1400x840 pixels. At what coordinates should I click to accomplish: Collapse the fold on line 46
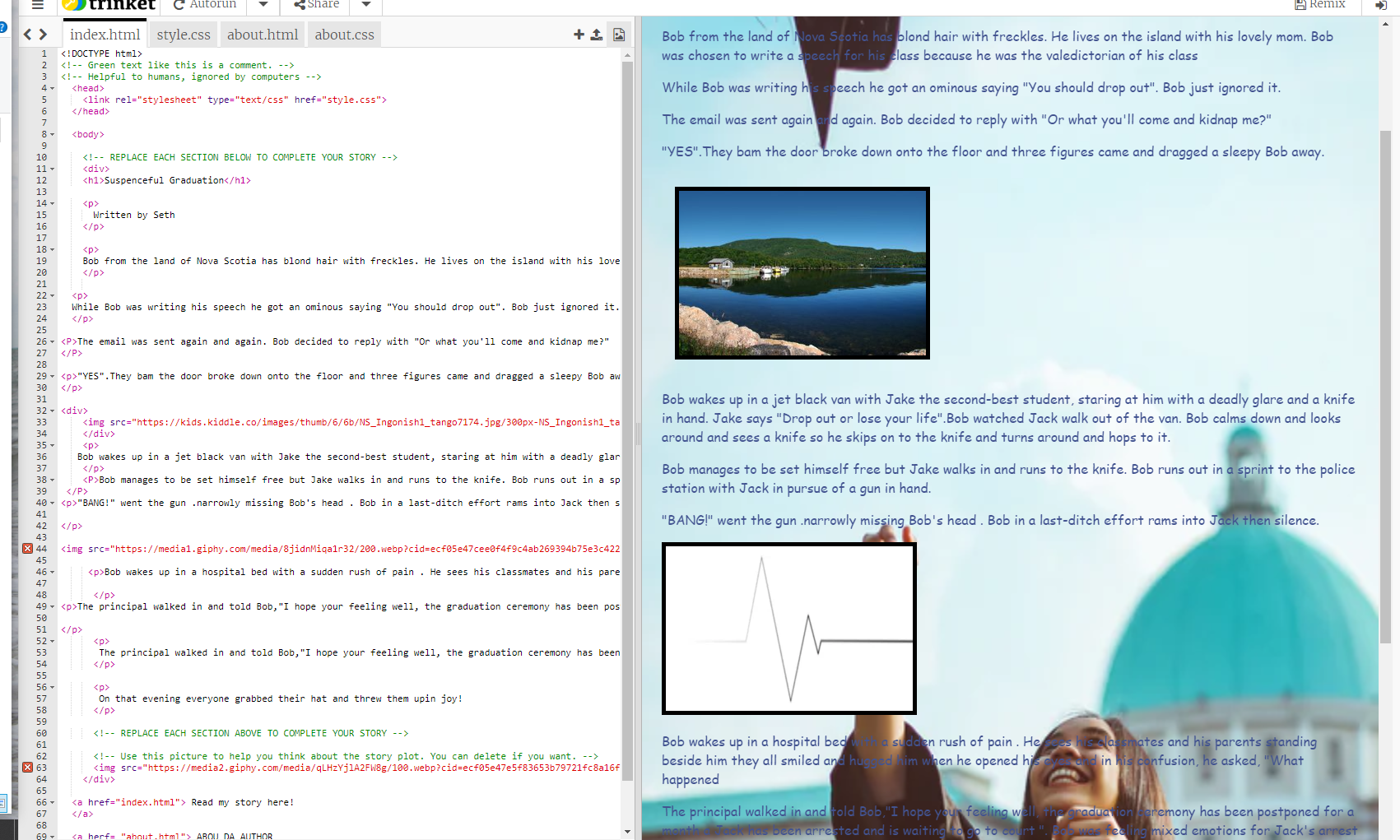point(53,572)
